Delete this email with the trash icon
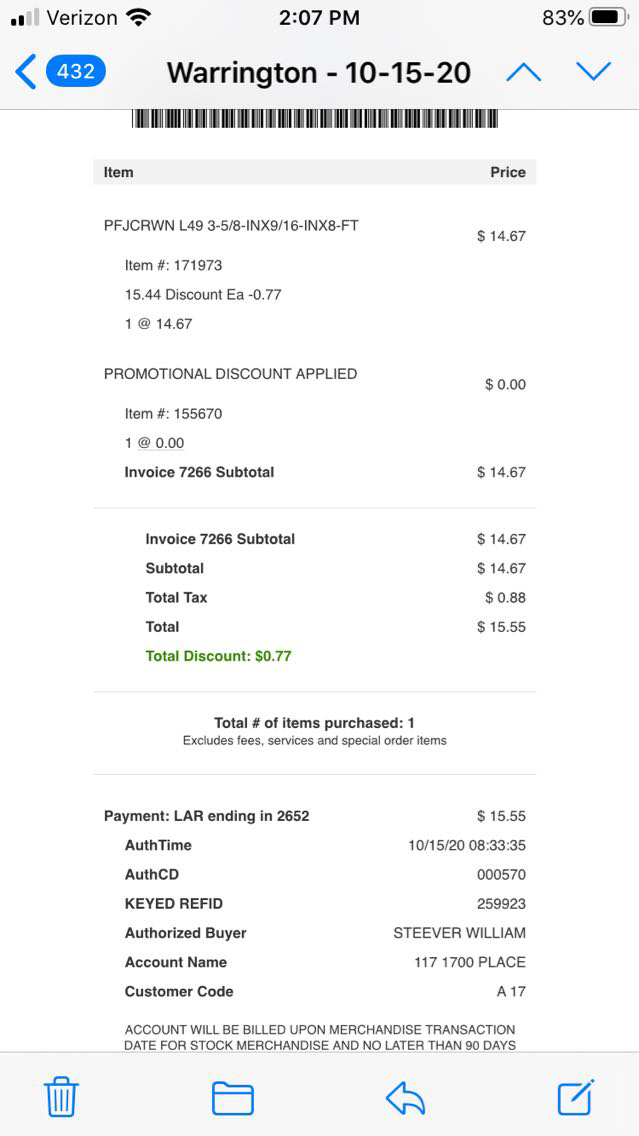 point(61,1097)
